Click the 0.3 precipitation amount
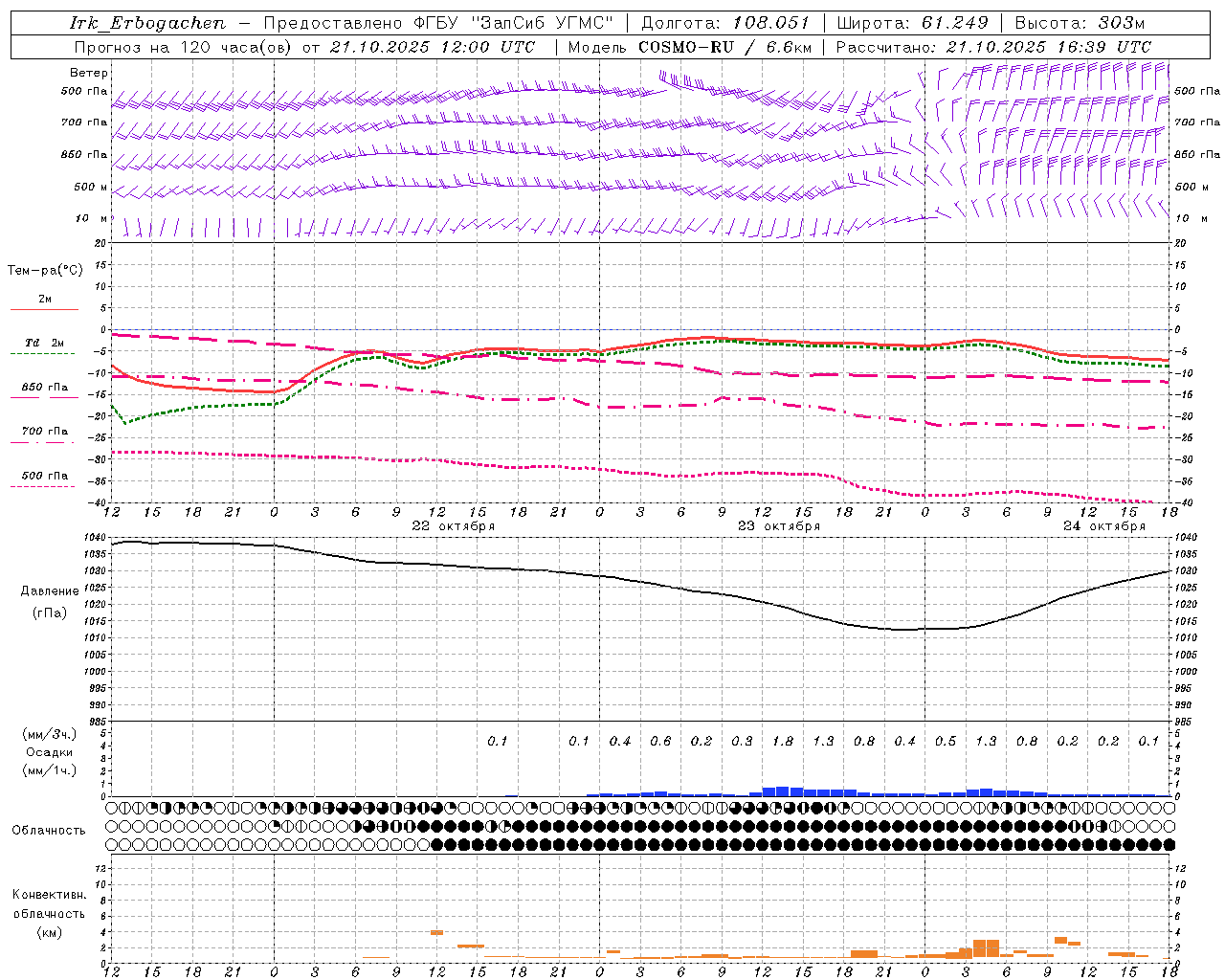Screen dimensions: 1225x980 click(742, 741)
